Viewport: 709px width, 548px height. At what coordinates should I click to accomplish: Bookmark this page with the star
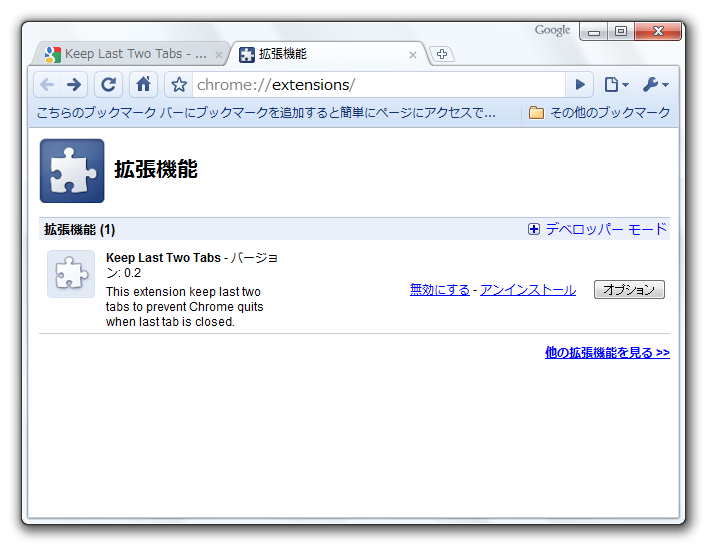click(179, 85)
